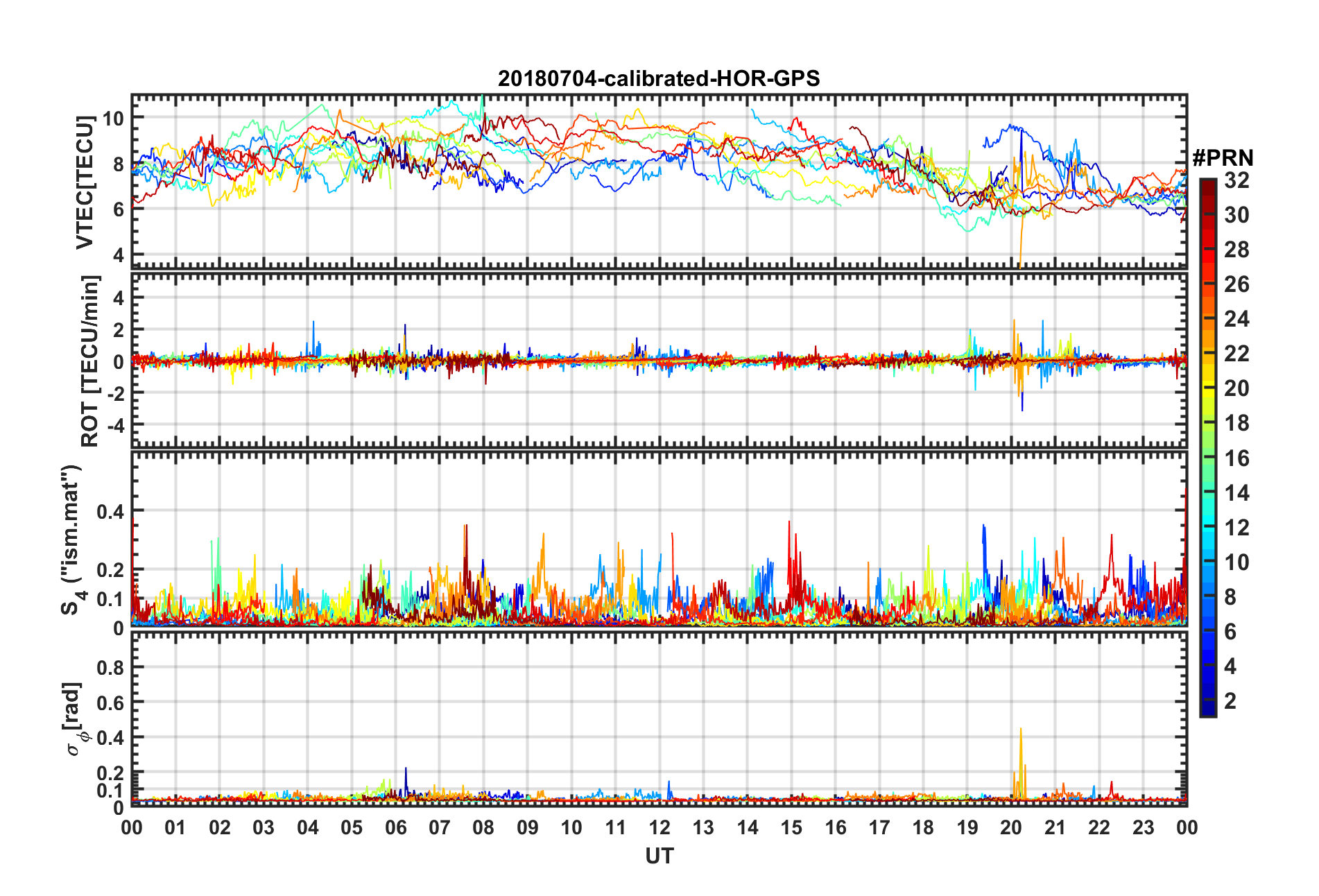
Task: Click the 05 hour label on the UT axis
Action: pos(352,827)
